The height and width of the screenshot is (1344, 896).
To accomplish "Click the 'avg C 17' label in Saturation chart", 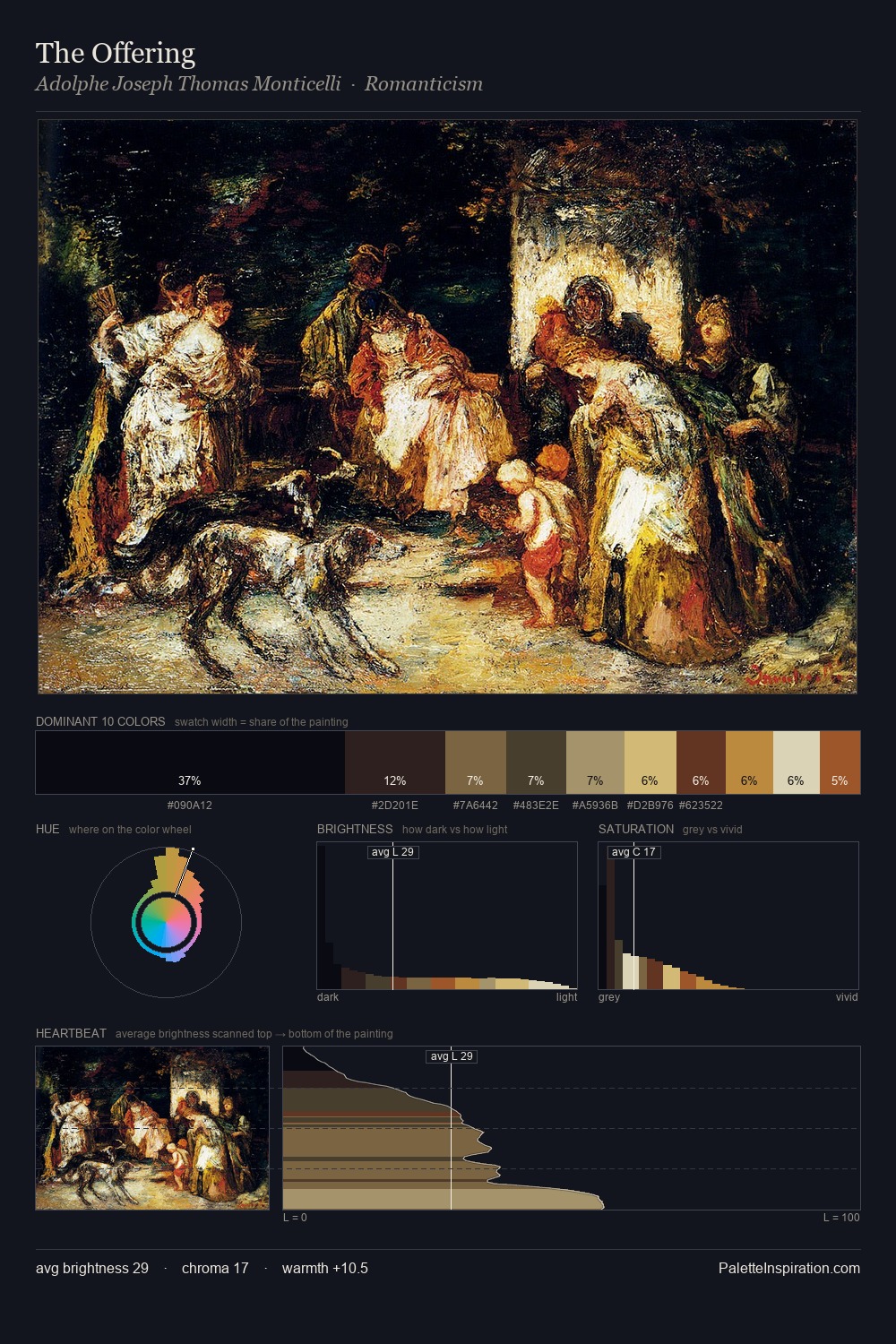I will pos(633,852).
